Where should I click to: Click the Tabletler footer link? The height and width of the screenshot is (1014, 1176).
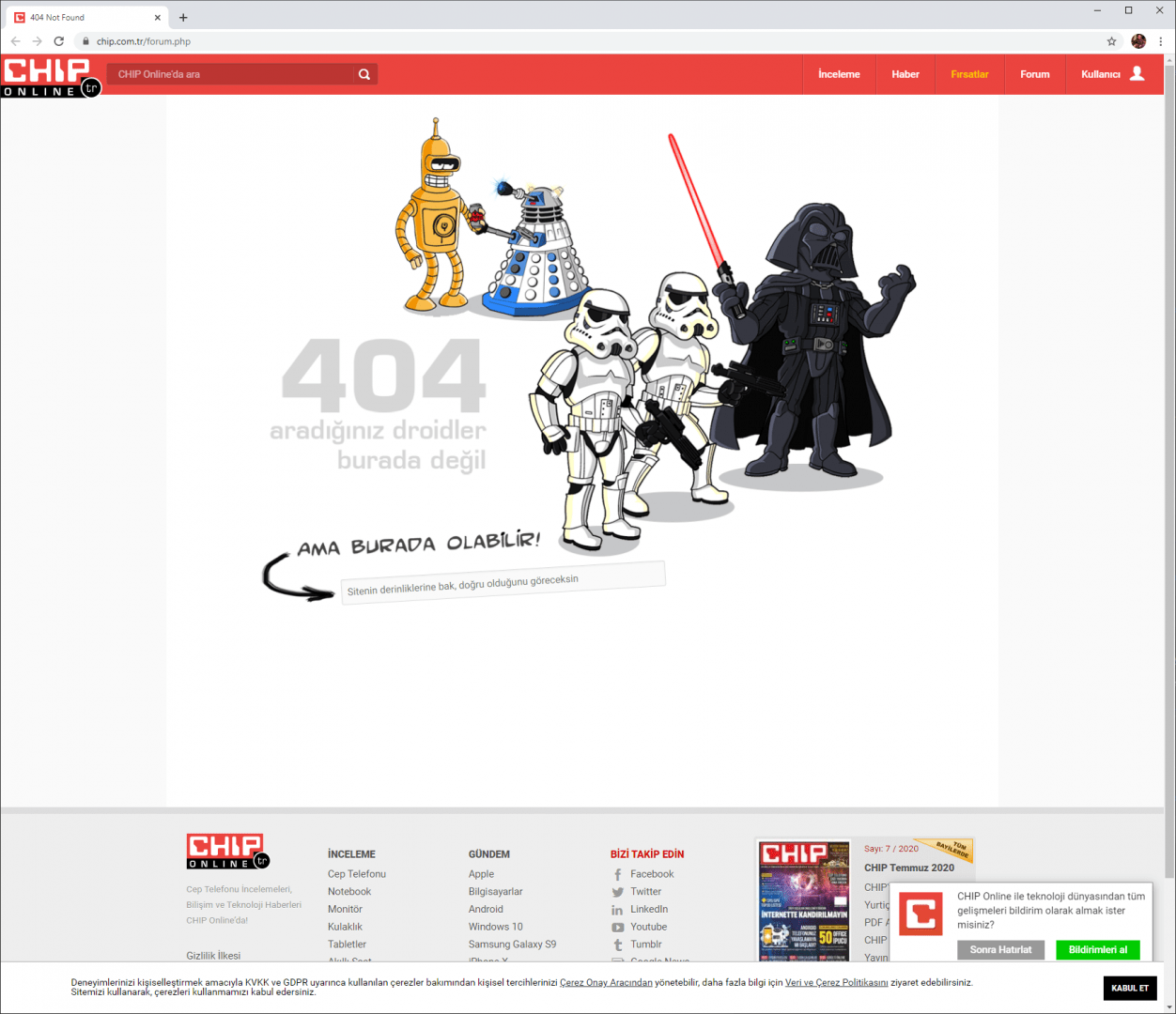(347, 945)
